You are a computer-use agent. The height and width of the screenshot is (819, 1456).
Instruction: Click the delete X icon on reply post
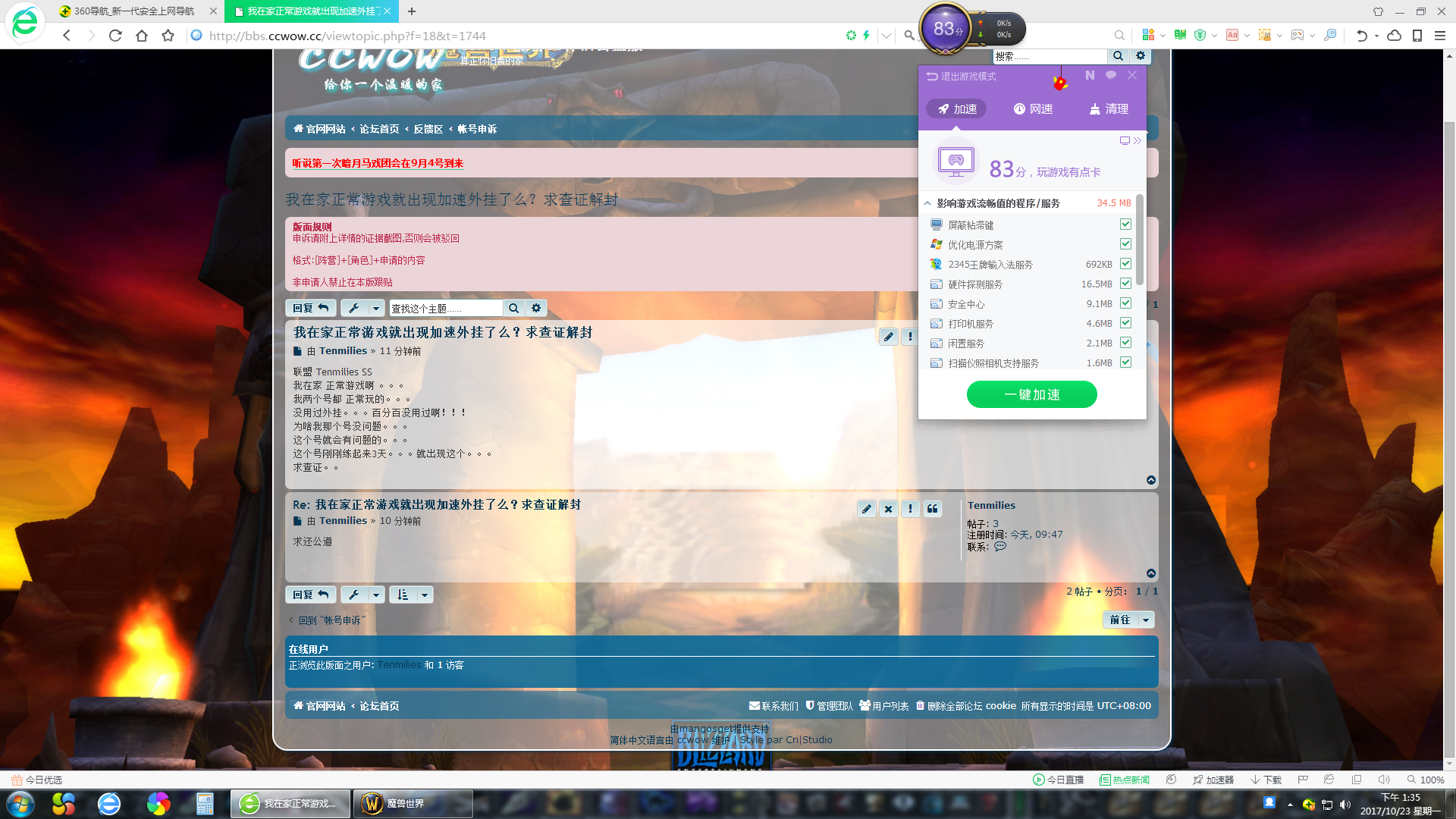[889, 509]
